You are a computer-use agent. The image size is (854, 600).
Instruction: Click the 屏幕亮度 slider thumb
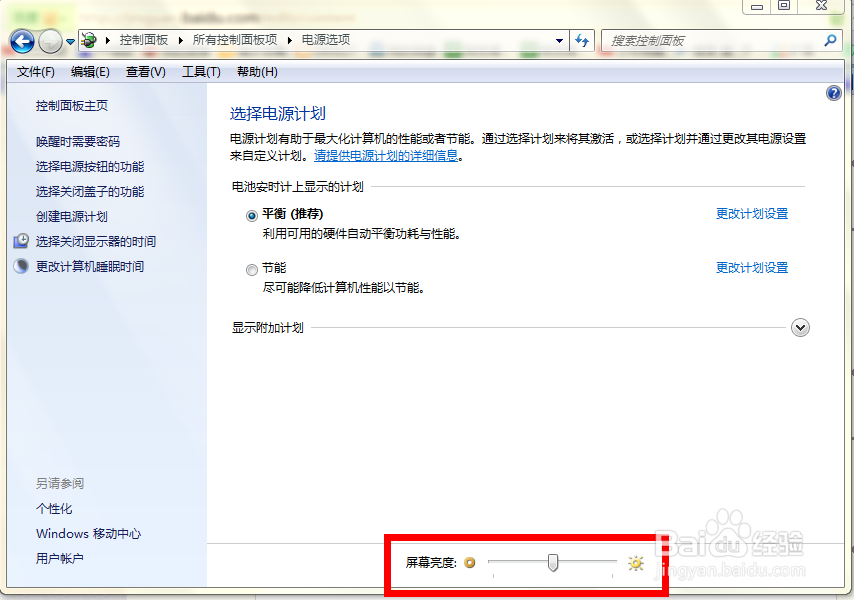coord(553,562)
